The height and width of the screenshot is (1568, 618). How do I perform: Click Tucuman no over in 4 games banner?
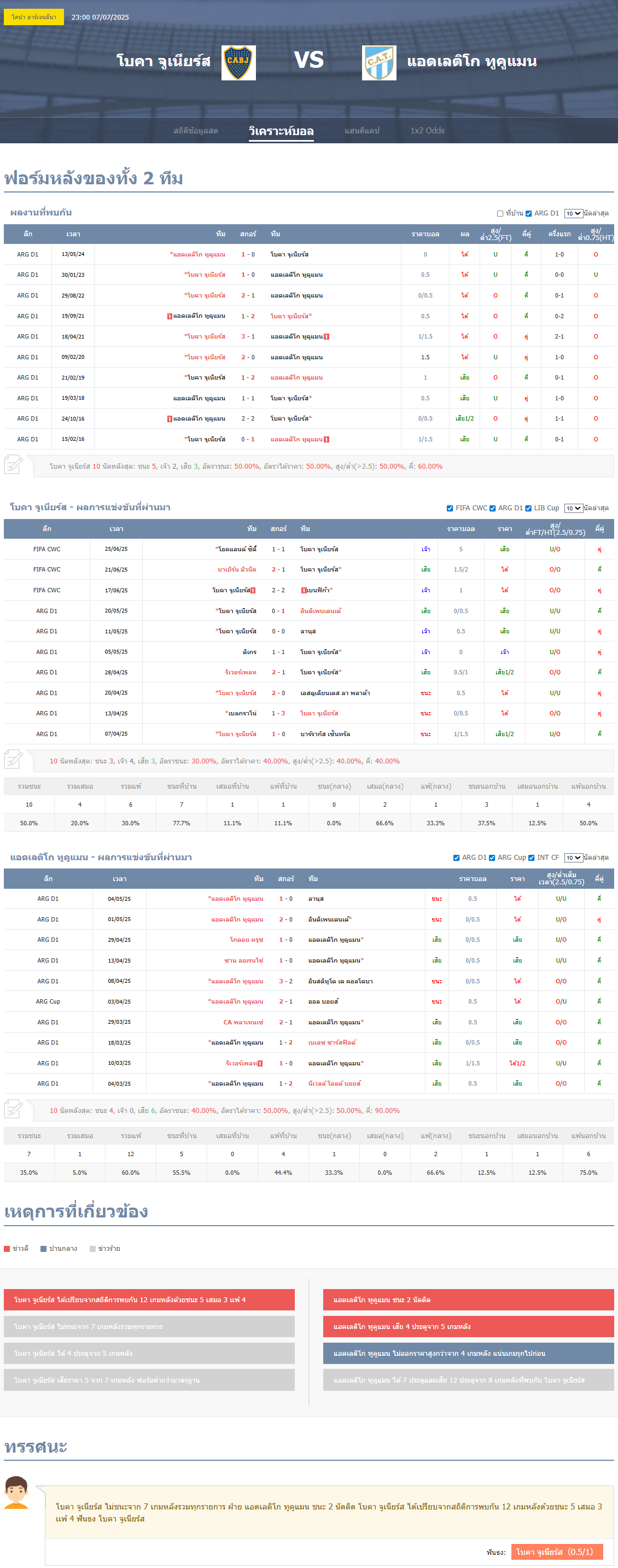point(468,1353)
